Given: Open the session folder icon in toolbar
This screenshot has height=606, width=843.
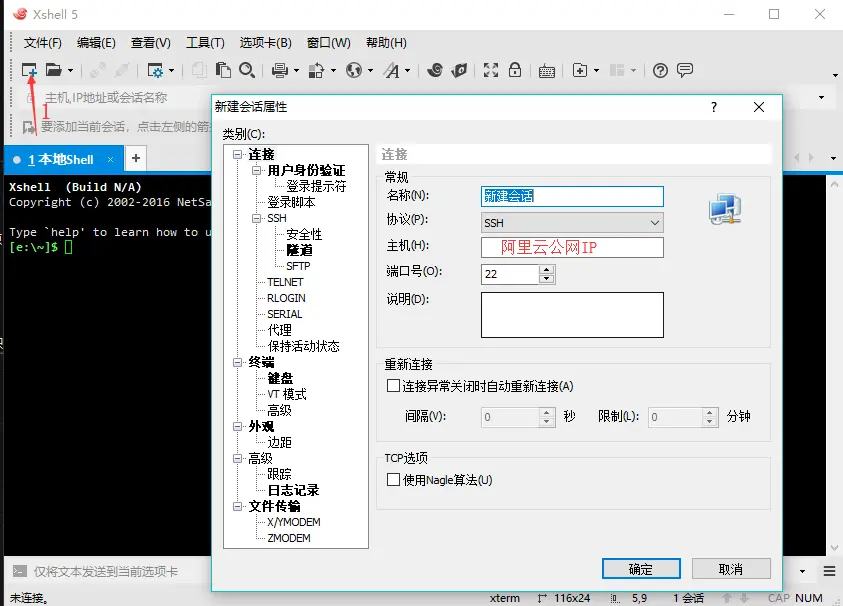Looking at the screenshot, I should (x=53, y=70).
